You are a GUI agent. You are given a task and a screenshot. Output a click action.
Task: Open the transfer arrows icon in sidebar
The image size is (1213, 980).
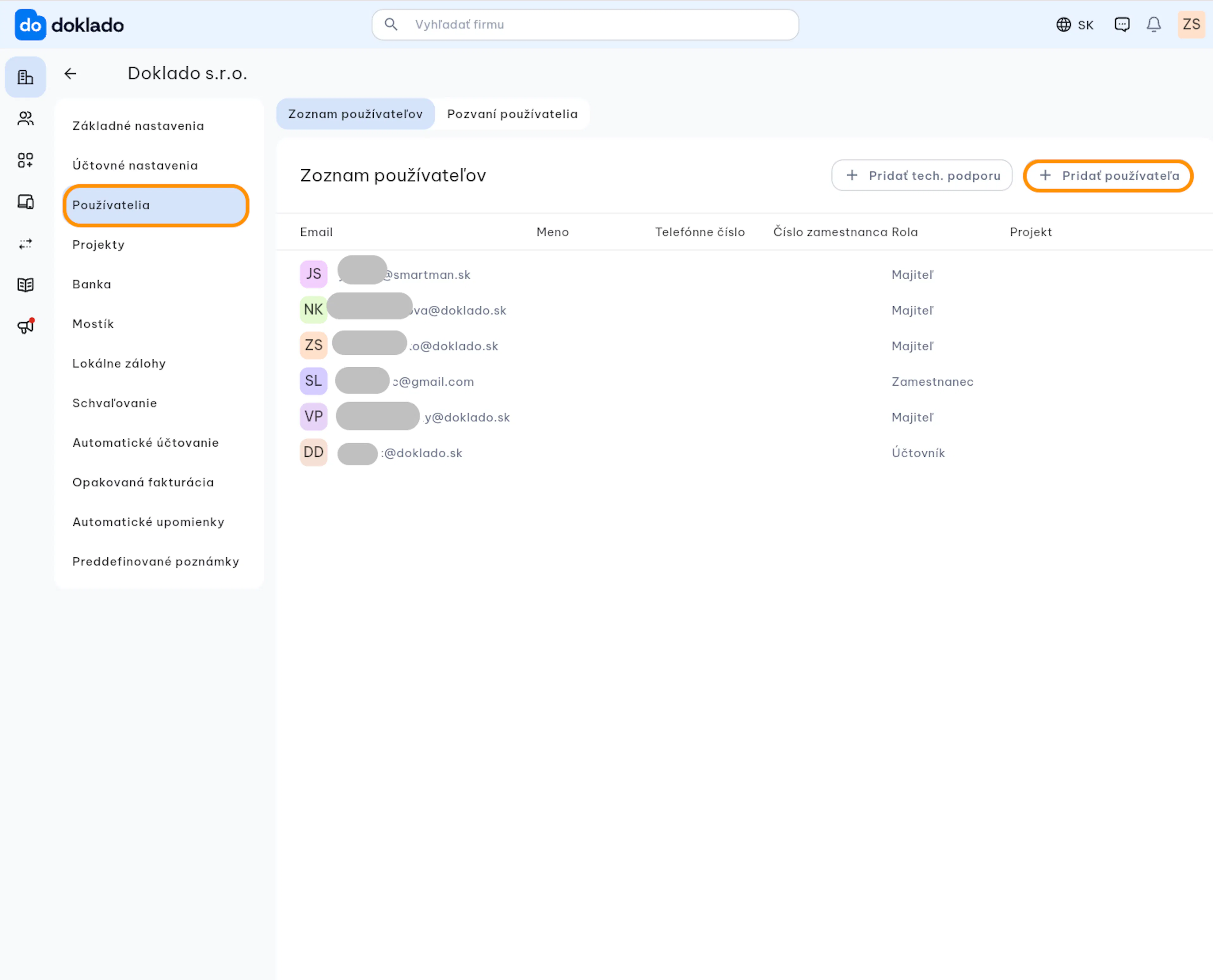(25, 243)
